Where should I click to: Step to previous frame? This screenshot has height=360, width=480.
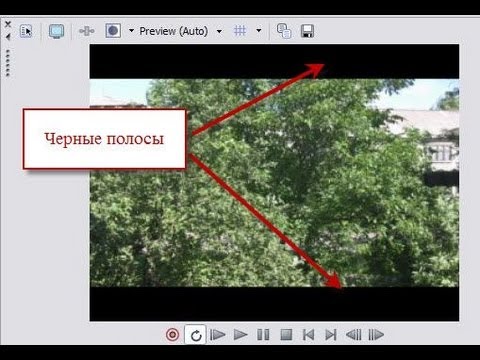click(x=354, y=334)
